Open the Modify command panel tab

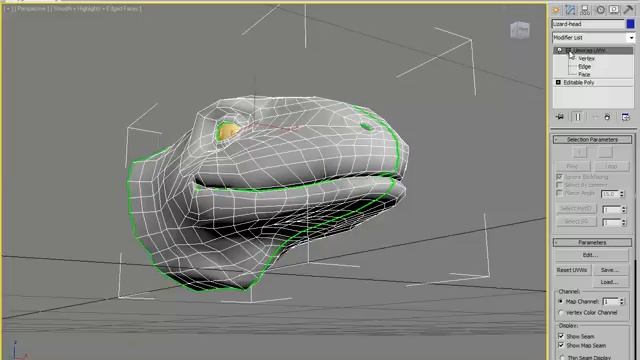point(570,10)
